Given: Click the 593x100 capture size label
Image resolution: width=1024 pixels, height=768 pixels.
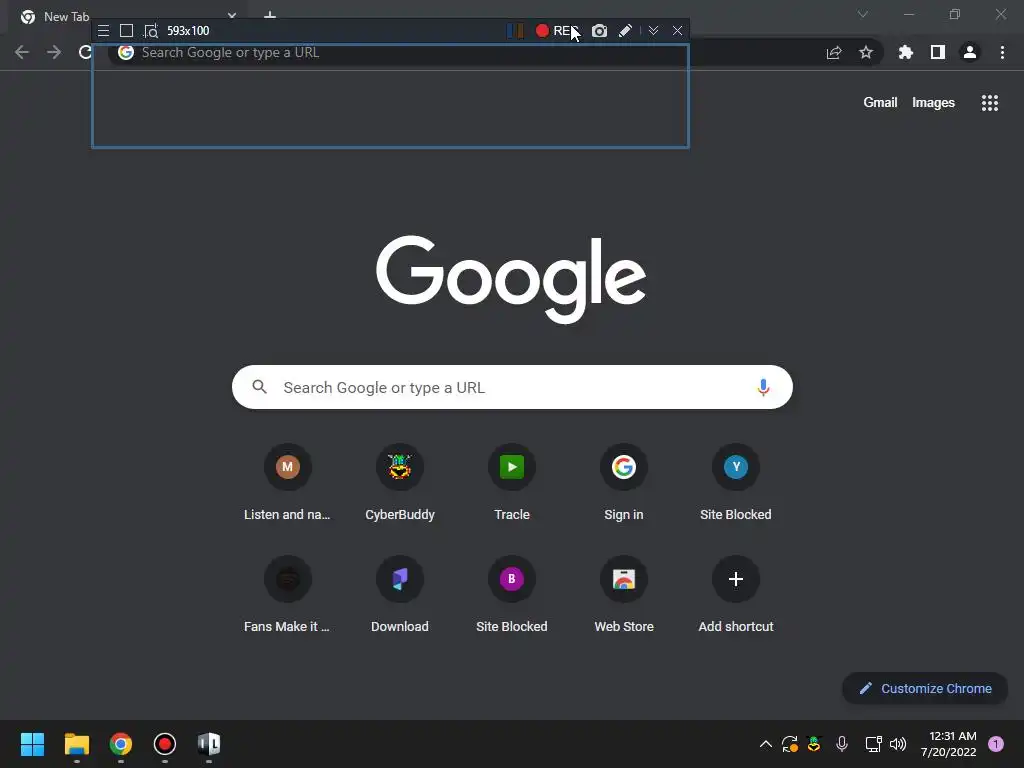Looking at the screenshot, I should [x=188, y=31].
